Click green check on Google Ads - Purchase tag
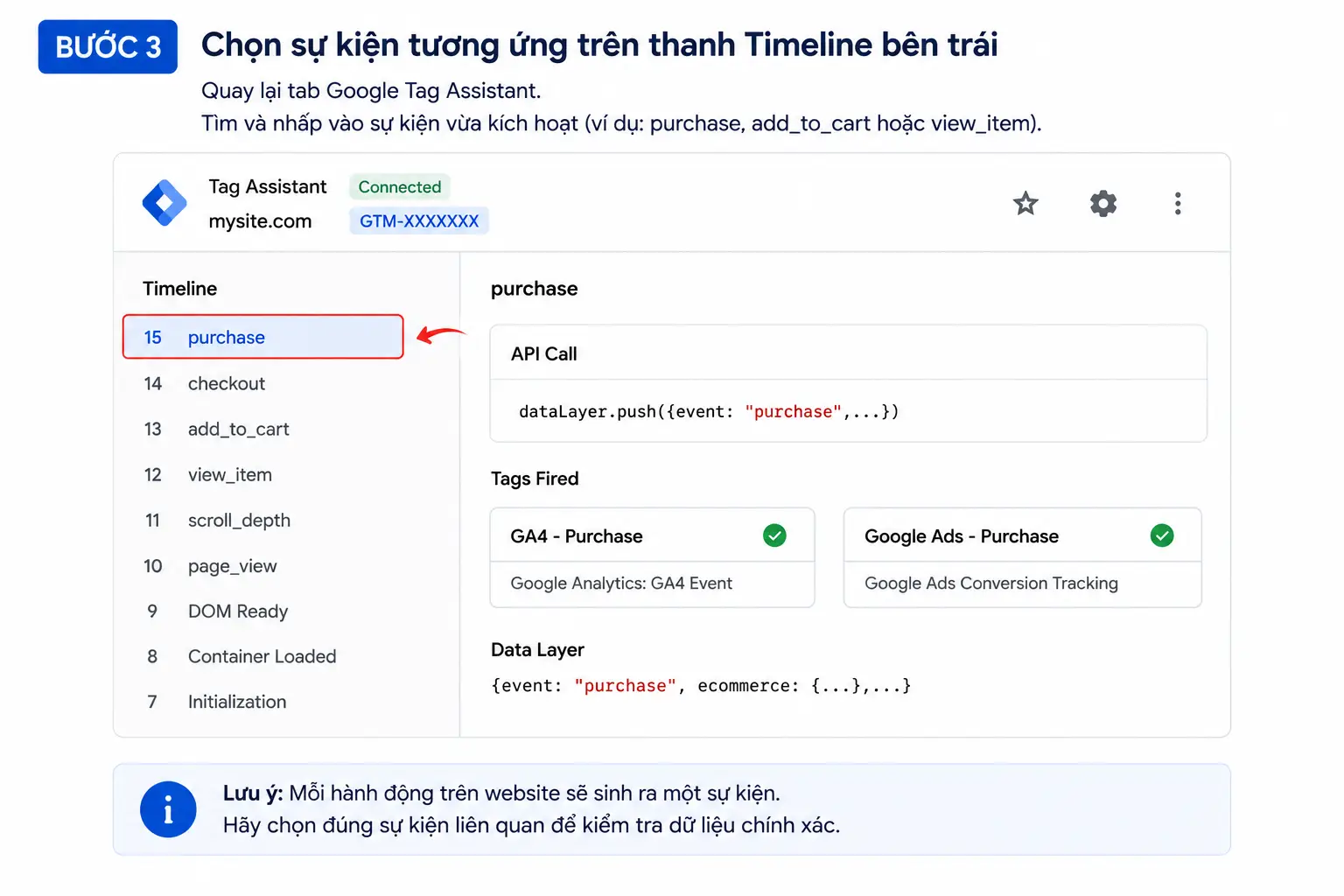1344x896 pixels. coord(1162,535)
